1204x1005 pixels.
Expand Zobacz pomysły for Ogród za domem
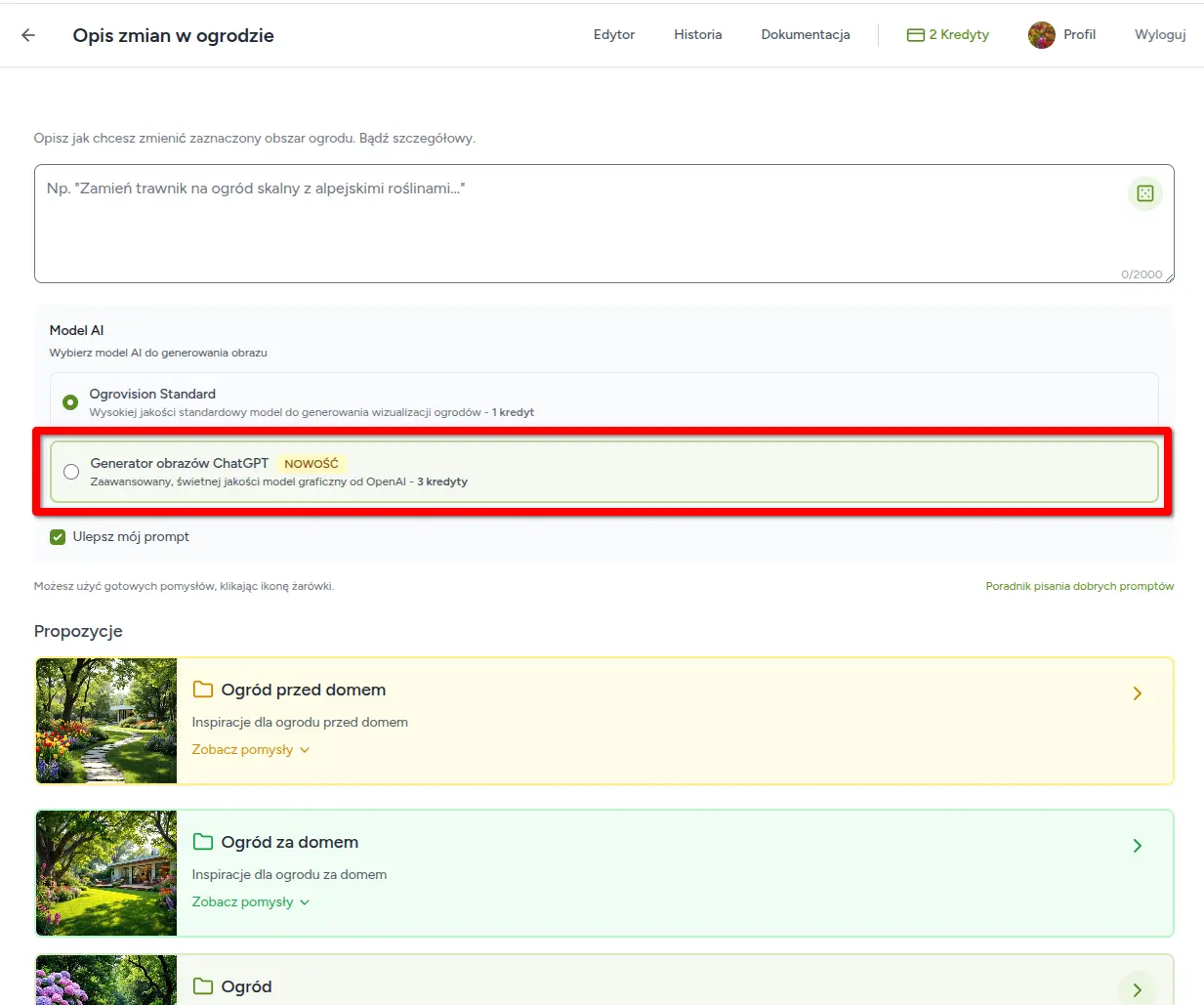243,901
